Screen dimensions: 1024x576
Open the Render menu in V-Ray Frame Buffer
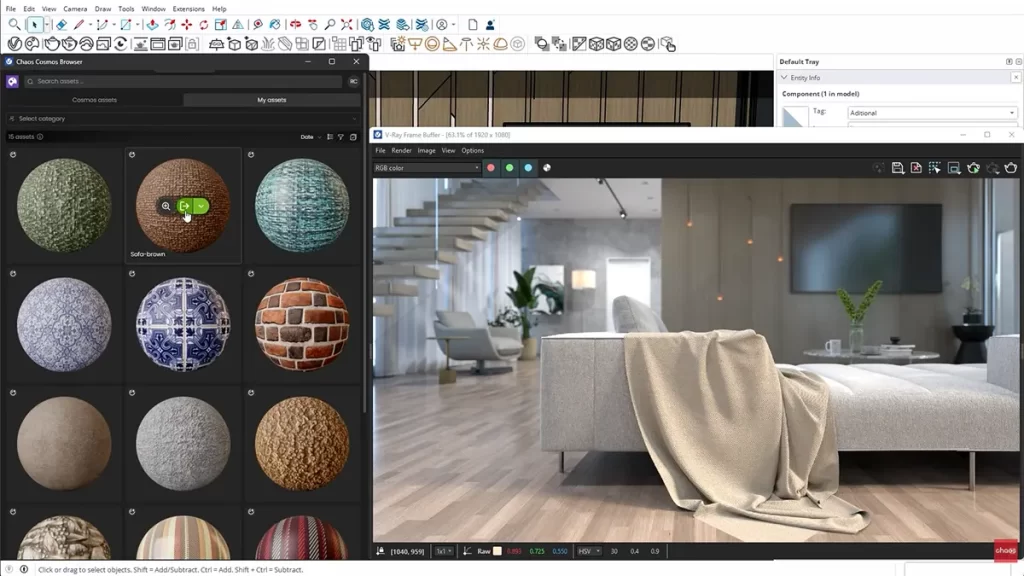tap(402, 151)
